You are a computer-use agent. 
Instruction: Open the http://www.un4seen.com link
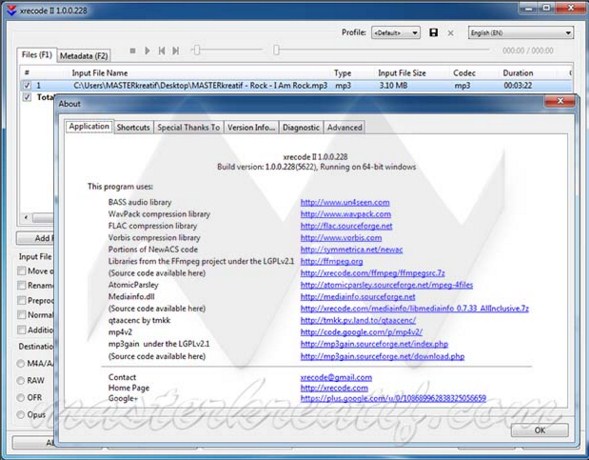click(x=345, y=202)
